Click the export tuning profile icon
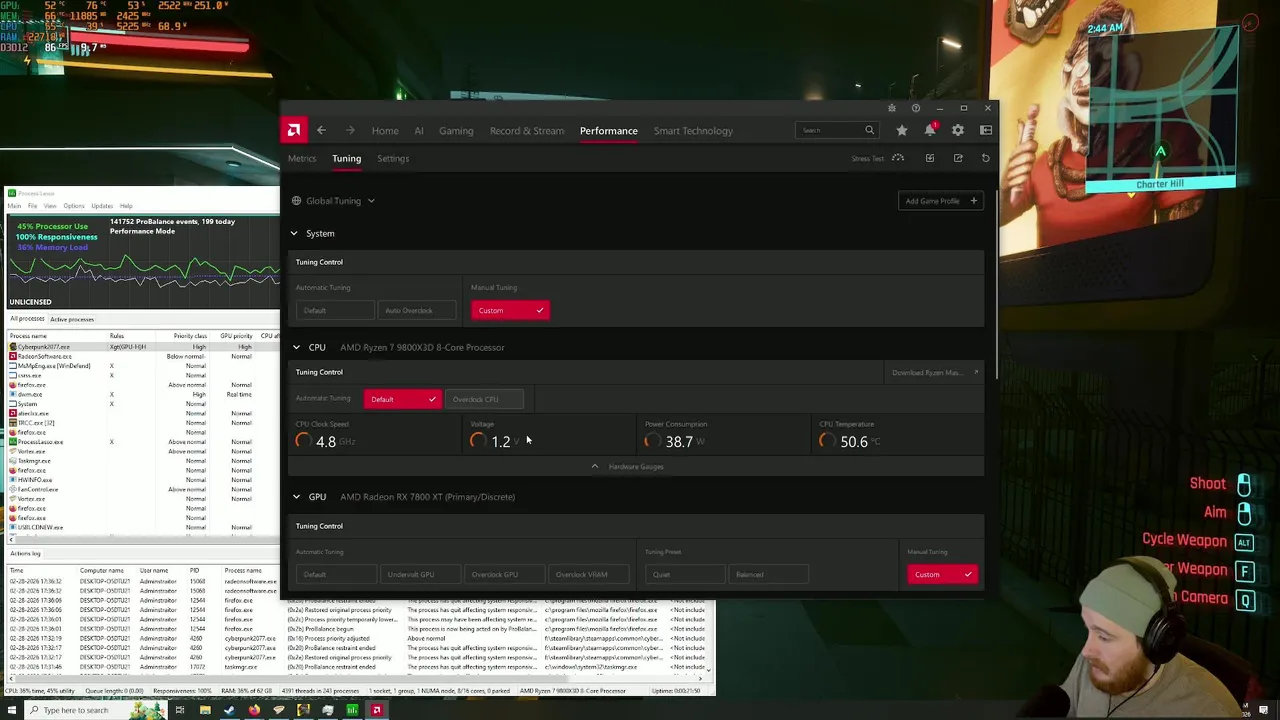Image resolution: width=1280 pixels, height=720 pixels. pos(958,158)
